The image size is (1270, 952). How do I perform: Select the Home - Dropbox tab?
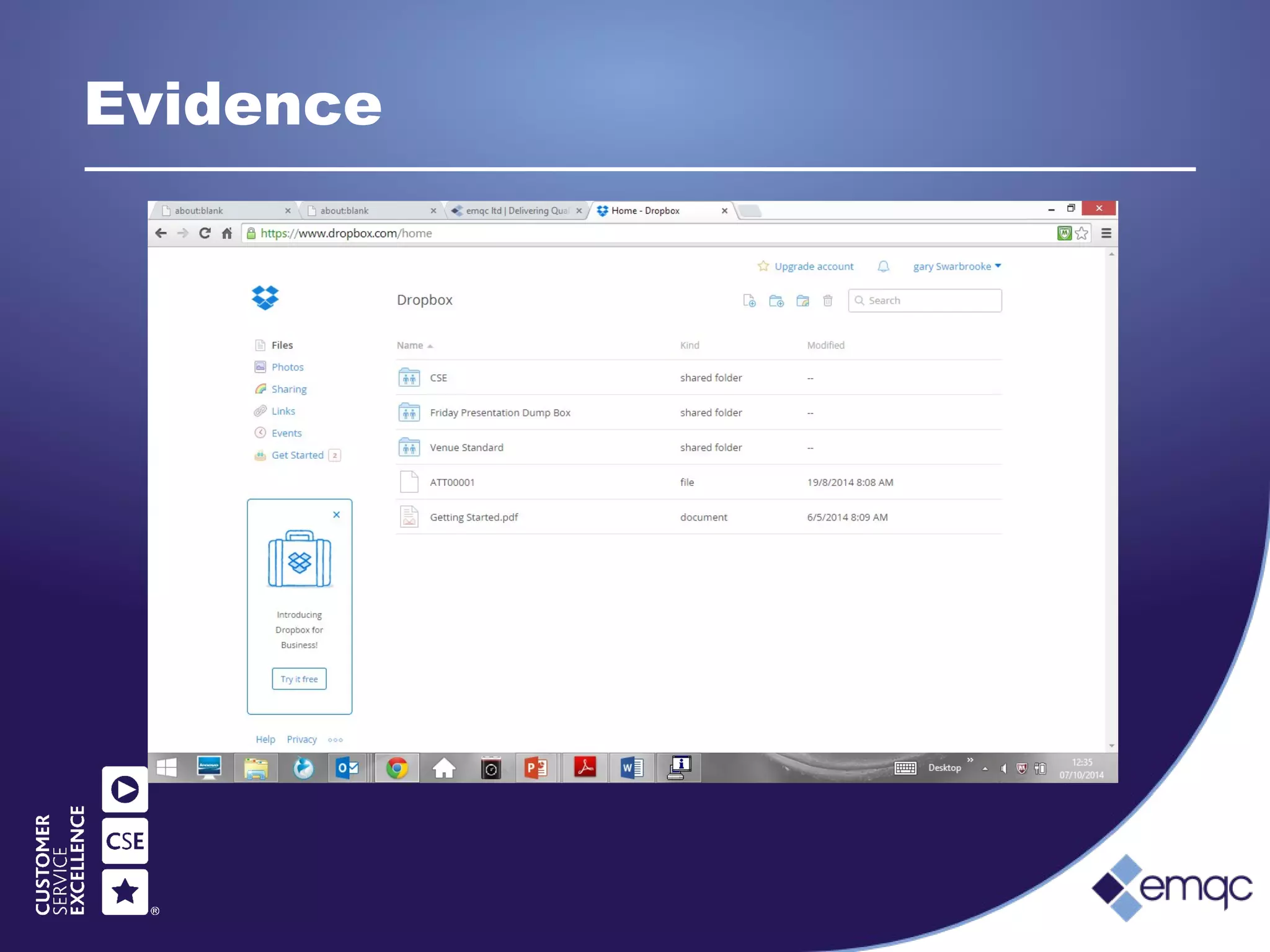pos(661,211)
